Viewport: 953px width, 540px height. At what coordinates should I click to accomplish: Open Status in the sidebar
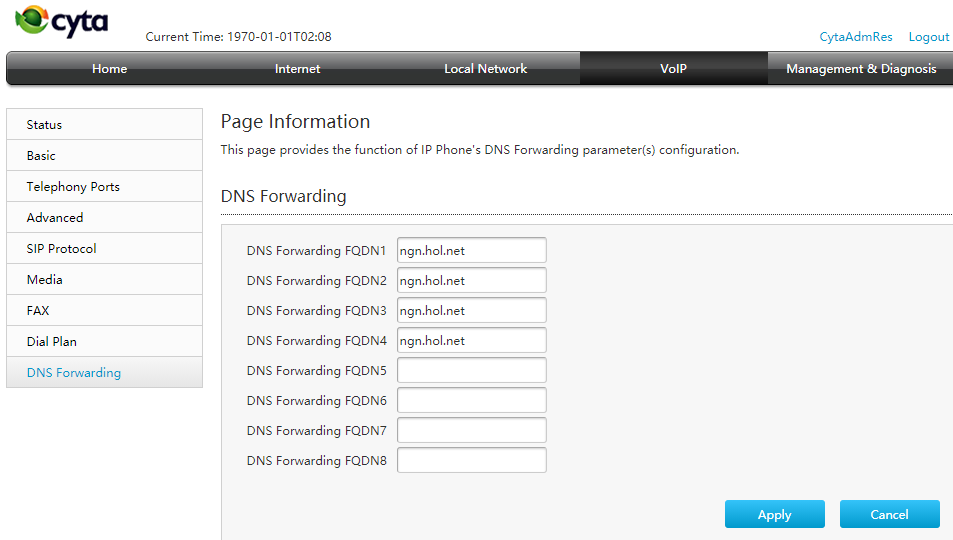pos(105,125)
